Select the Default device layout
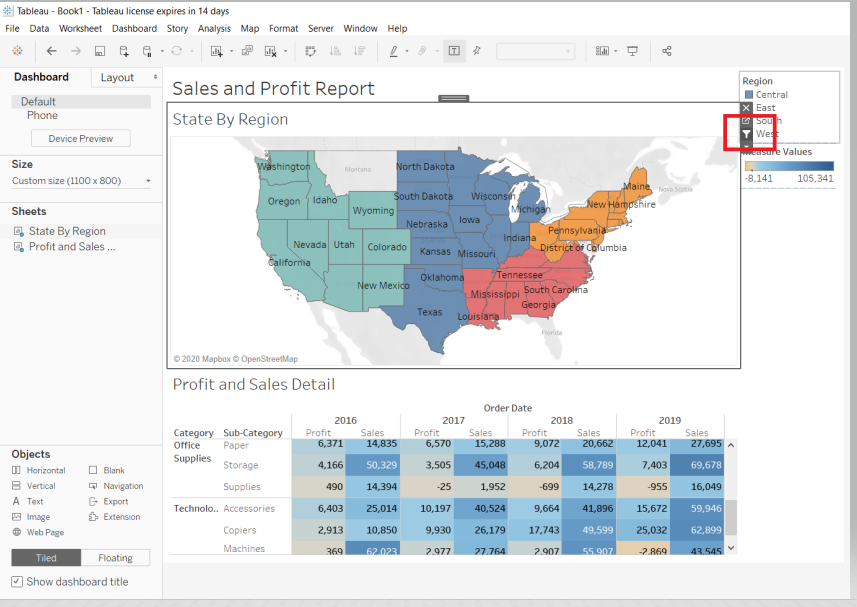The width and height of the screenshot is (857, 607). [x=81, y=102]
